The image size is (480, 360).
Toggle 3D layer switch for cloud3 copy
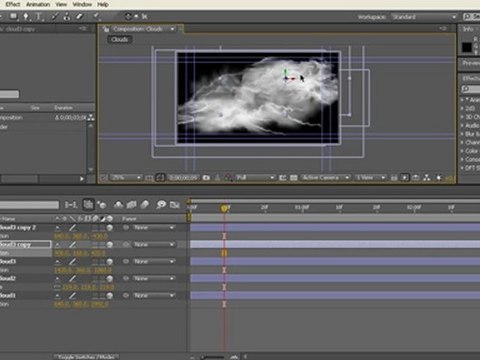pos(110,245)
